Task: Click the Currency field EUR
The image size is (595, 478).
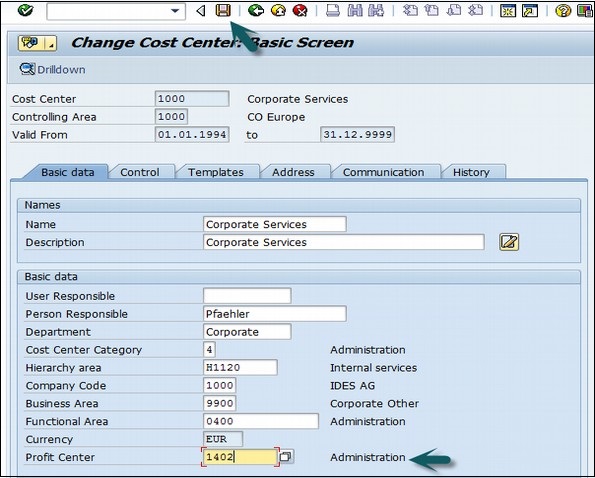Action: click(x=223, y=439)
